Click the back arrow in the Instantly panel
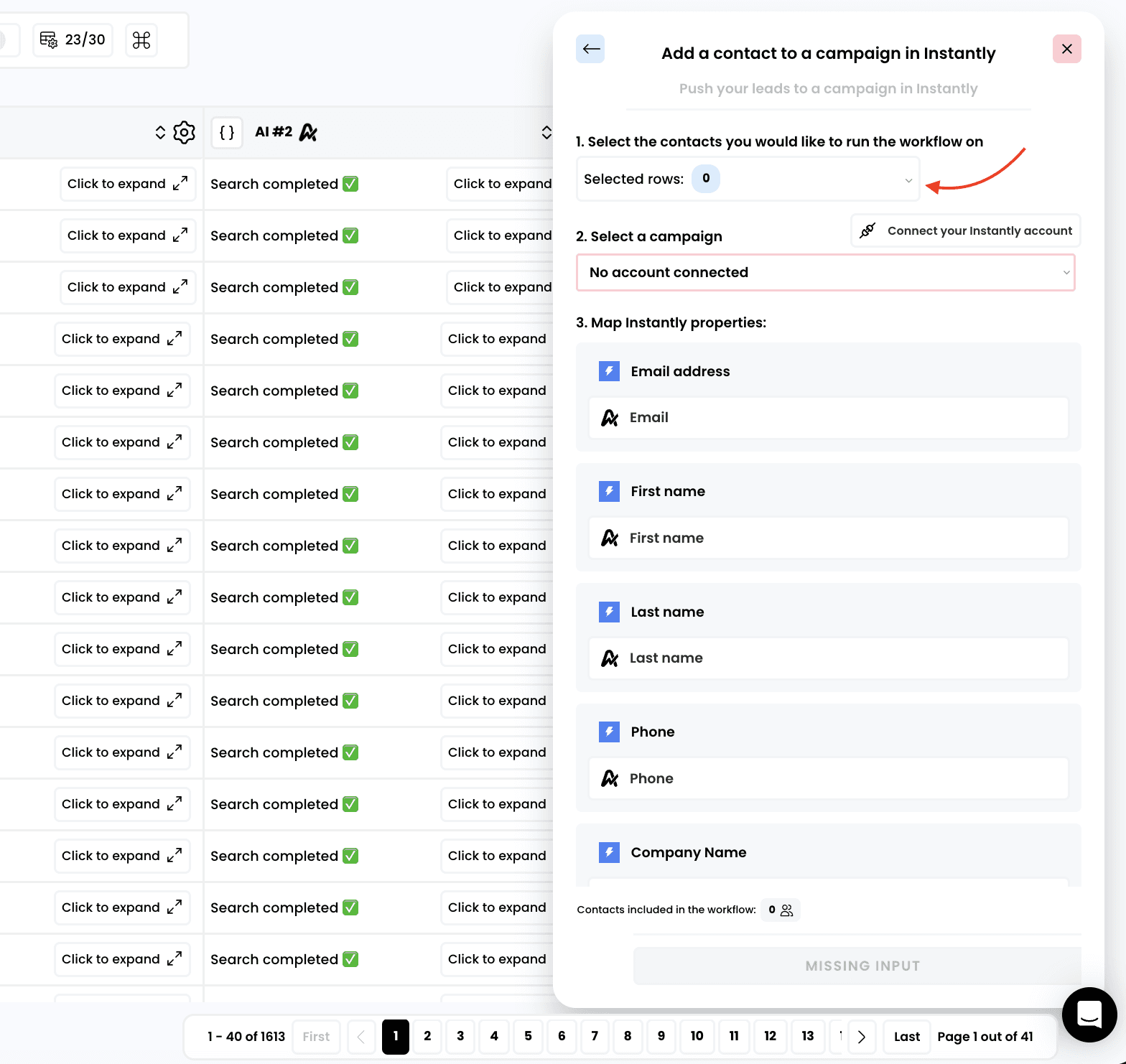Viewport: 1126px width, 1064px height. (590, 49)
